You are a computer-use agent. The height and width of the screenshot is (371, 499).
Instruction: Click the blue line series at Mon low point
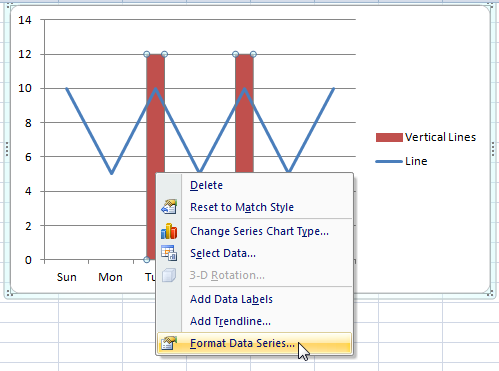click(x=112, y=173)
